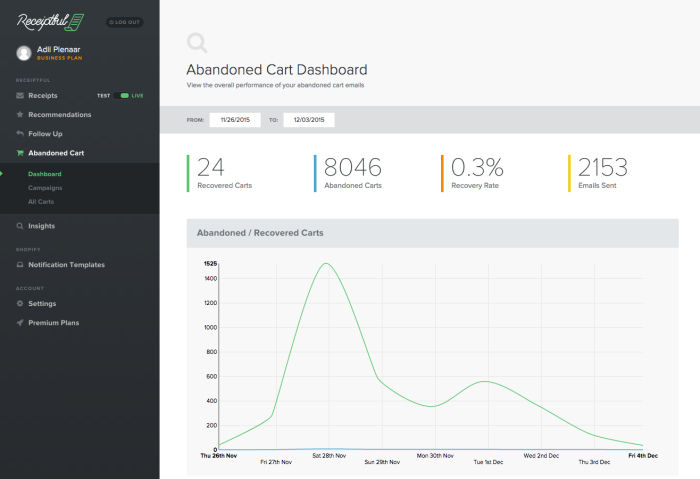Click the Settings gear icon

click(x=20, y=304)
